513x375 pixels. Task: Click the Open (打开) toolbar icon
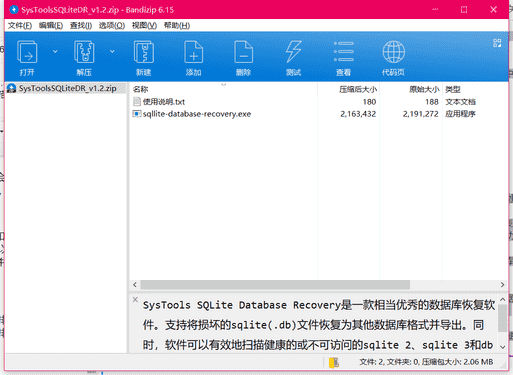pos(27,52)
